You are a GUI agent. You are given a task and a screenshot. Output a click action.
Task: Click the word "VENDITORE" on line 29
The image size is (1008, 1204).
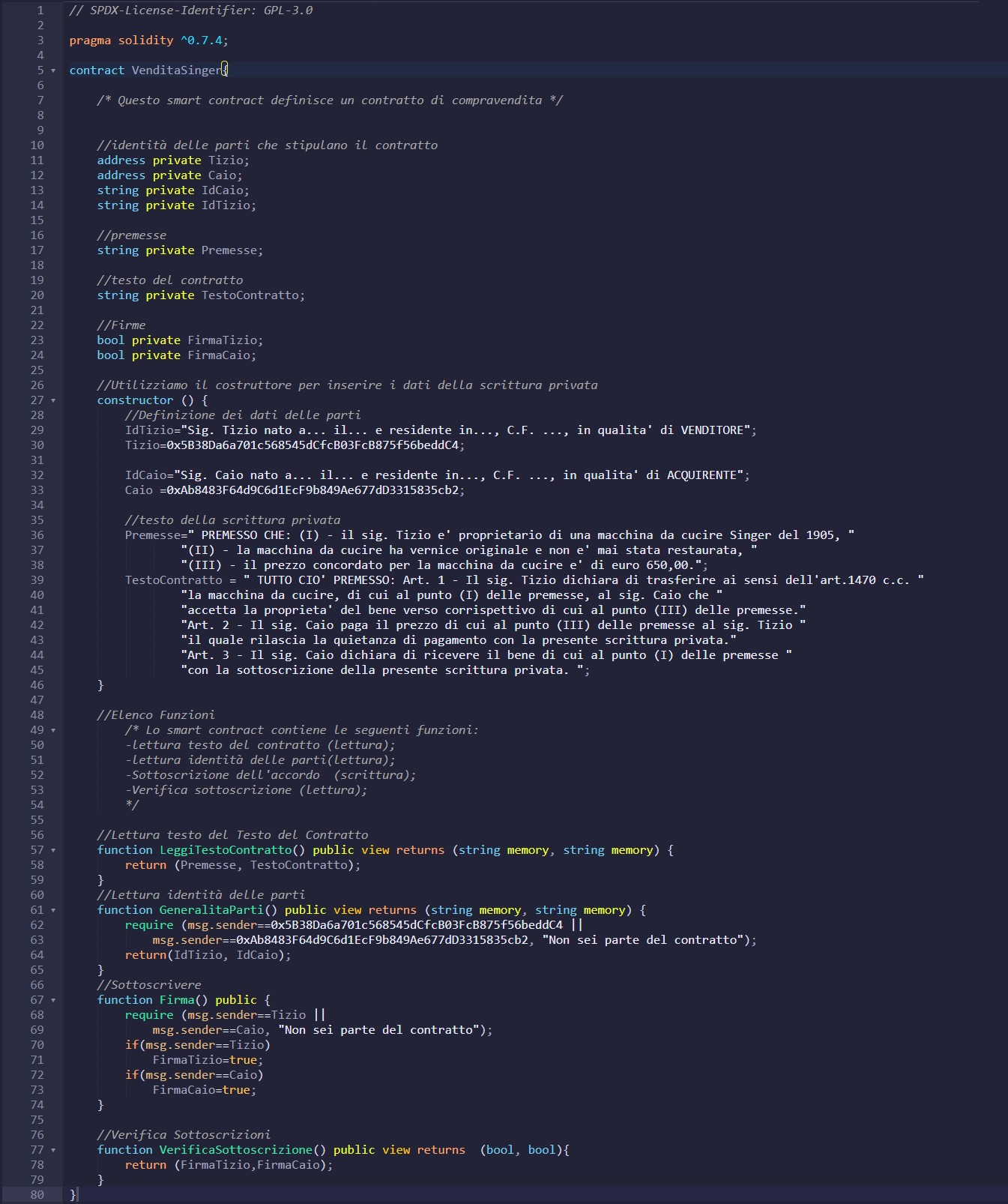click(x=711, y=430)
